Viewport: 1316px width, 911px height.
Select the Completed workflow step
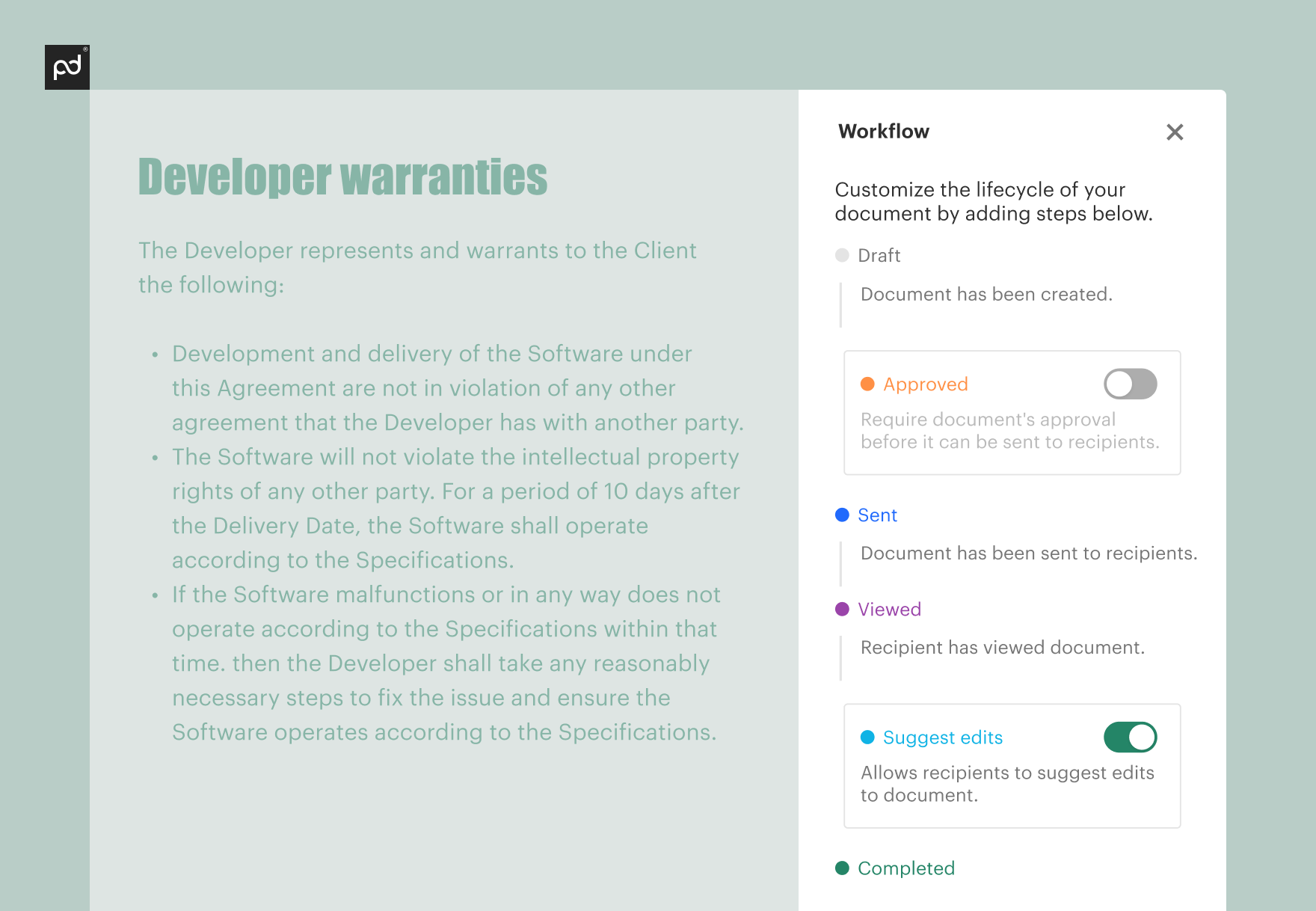[x=906, y=868]
